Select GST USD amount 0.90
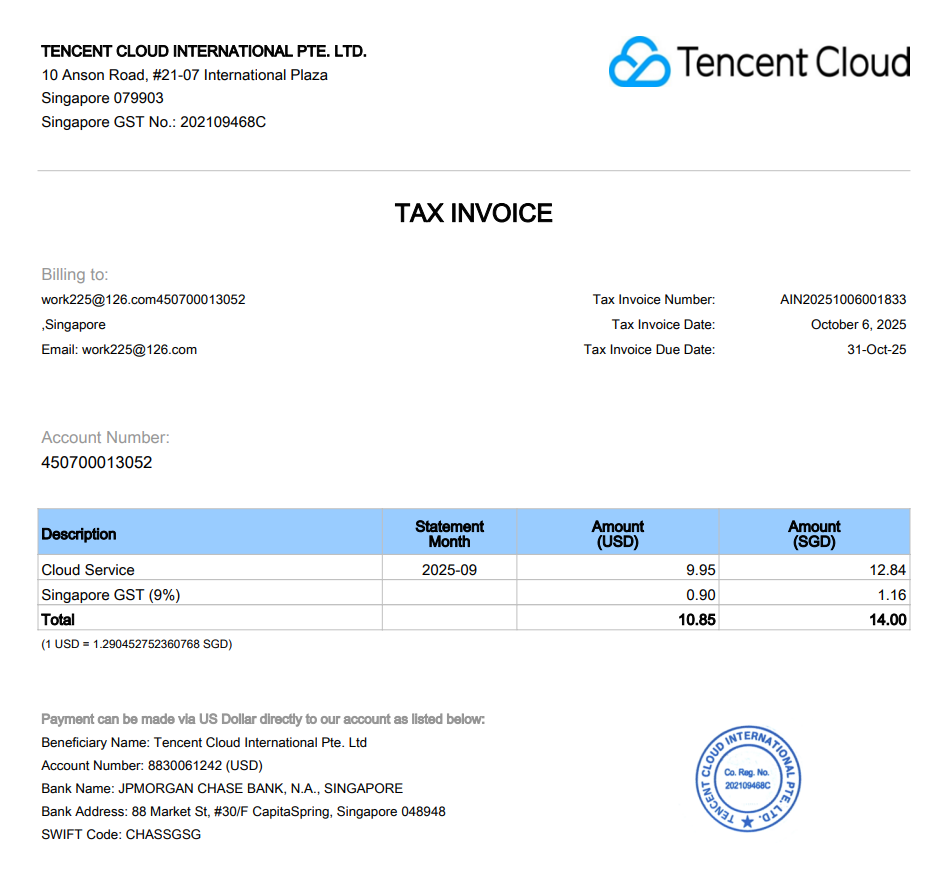Screen dimensions: 944x871 (701, 595)
